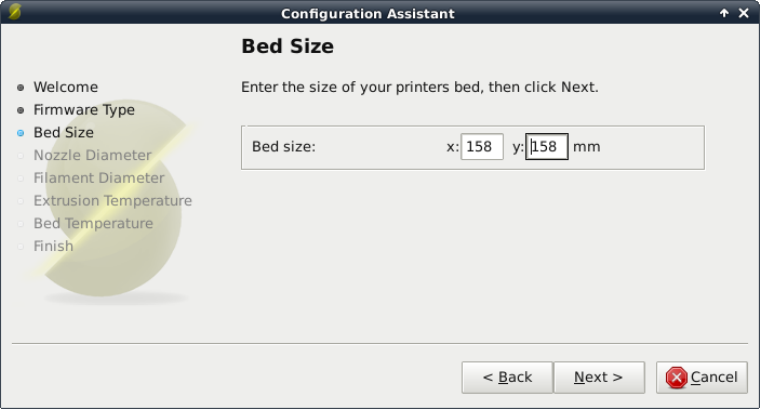Click the "mm" unit label
760x409 pixels.
point(587,147)
